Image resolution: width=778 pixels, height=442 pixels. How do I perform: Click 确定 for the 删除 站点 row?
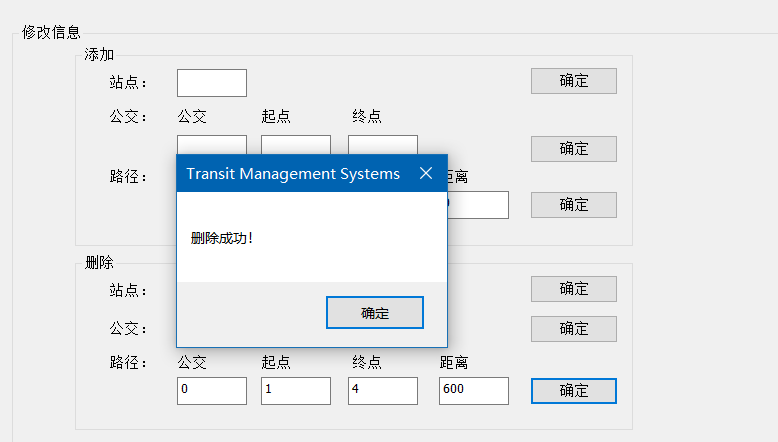574,289
